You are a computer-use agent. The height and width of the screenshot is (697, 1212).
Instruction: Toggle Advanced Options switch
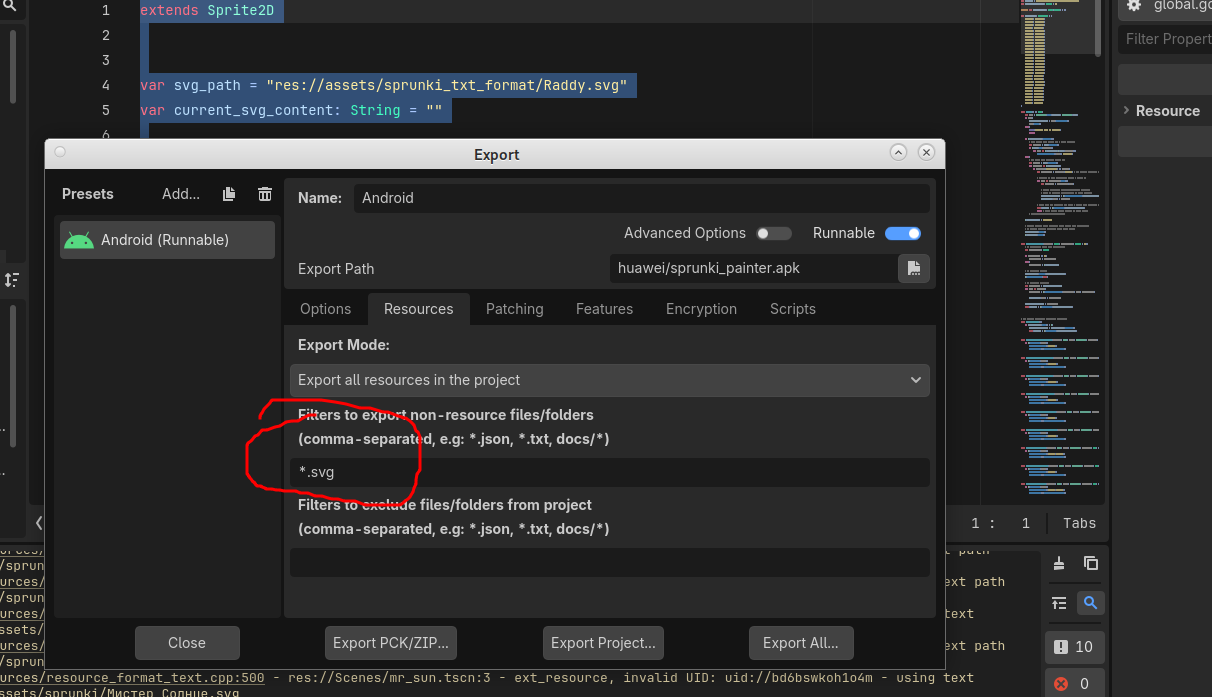[773, 233]
